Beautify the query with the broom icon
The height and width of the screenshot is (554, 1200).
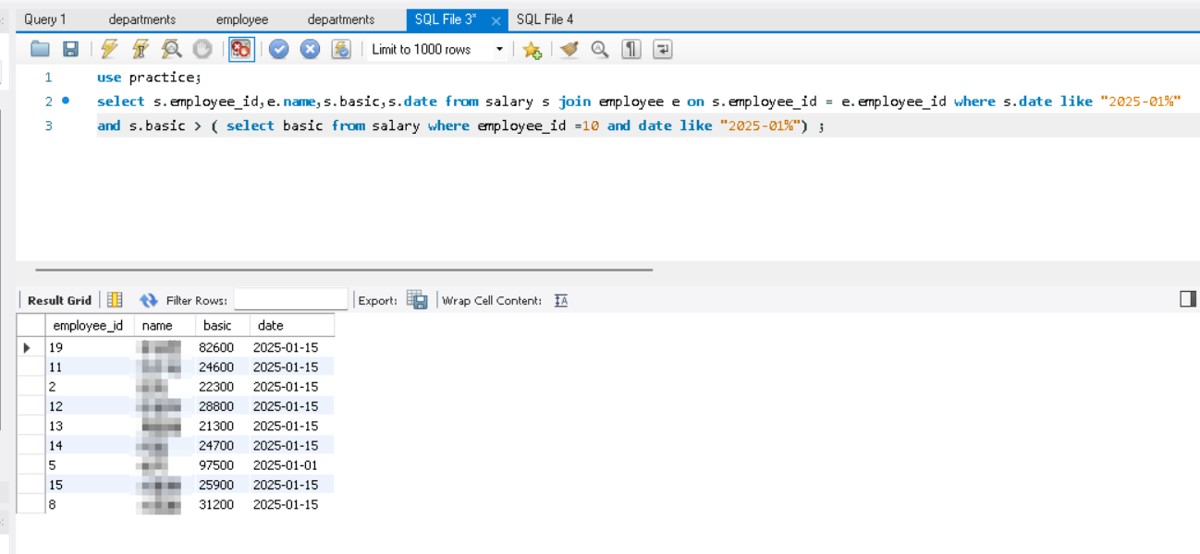(x=569, y=49)
